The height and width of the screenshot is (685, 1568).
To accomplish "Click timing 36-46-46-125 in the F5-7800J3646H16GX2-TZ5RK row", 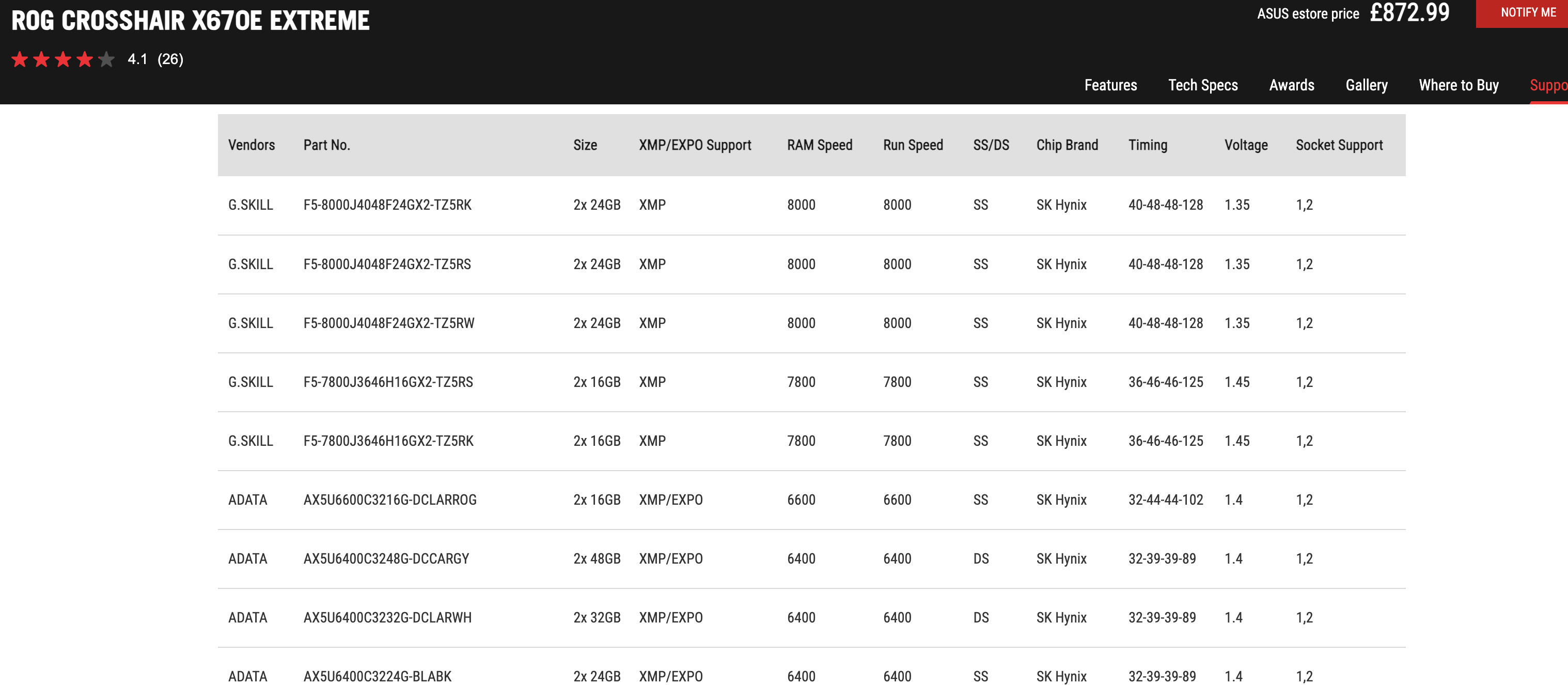I will pos(1166,441).
